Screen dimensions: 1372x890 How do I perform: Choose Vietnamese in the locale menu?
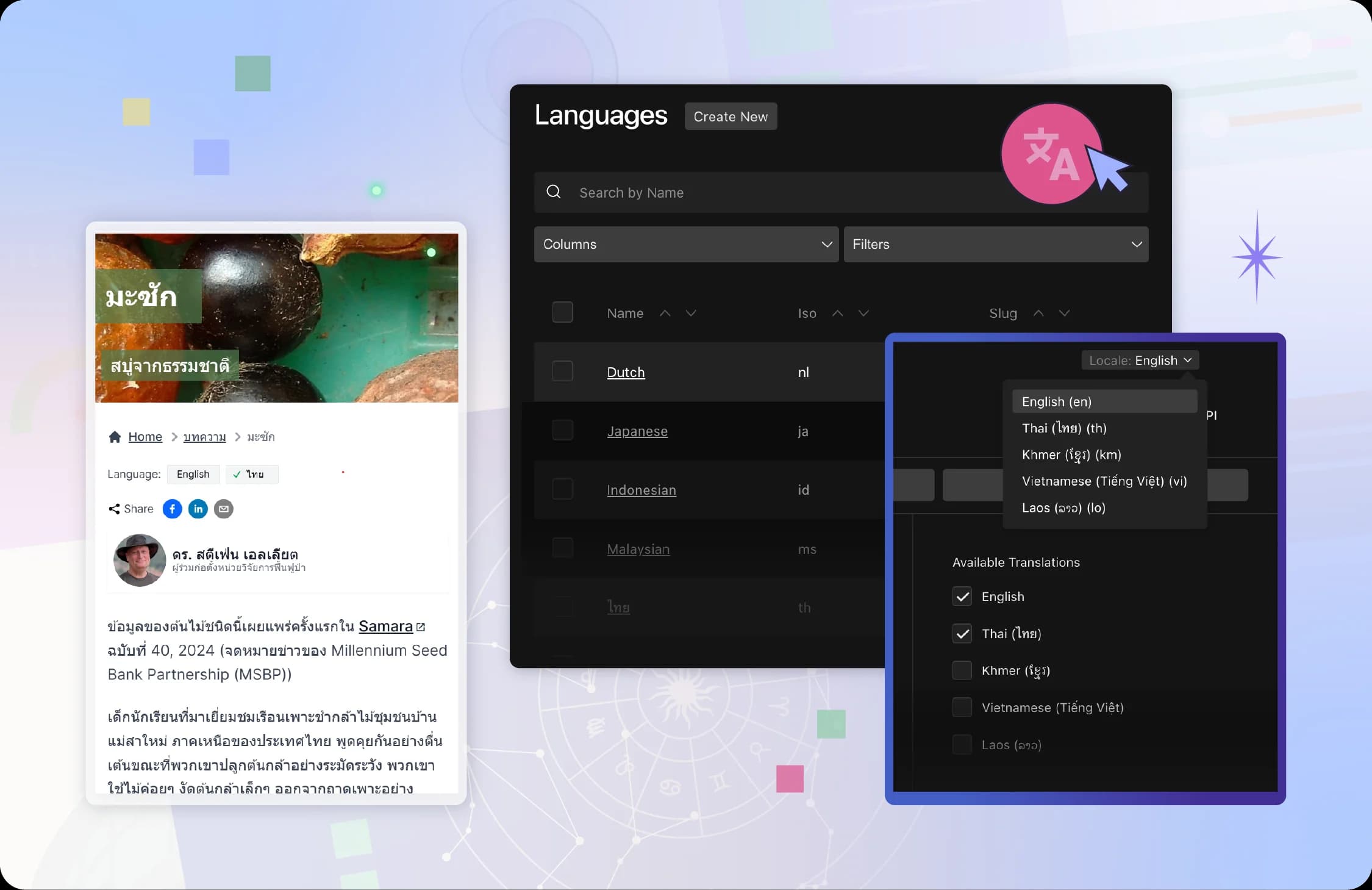point(1104,481)
